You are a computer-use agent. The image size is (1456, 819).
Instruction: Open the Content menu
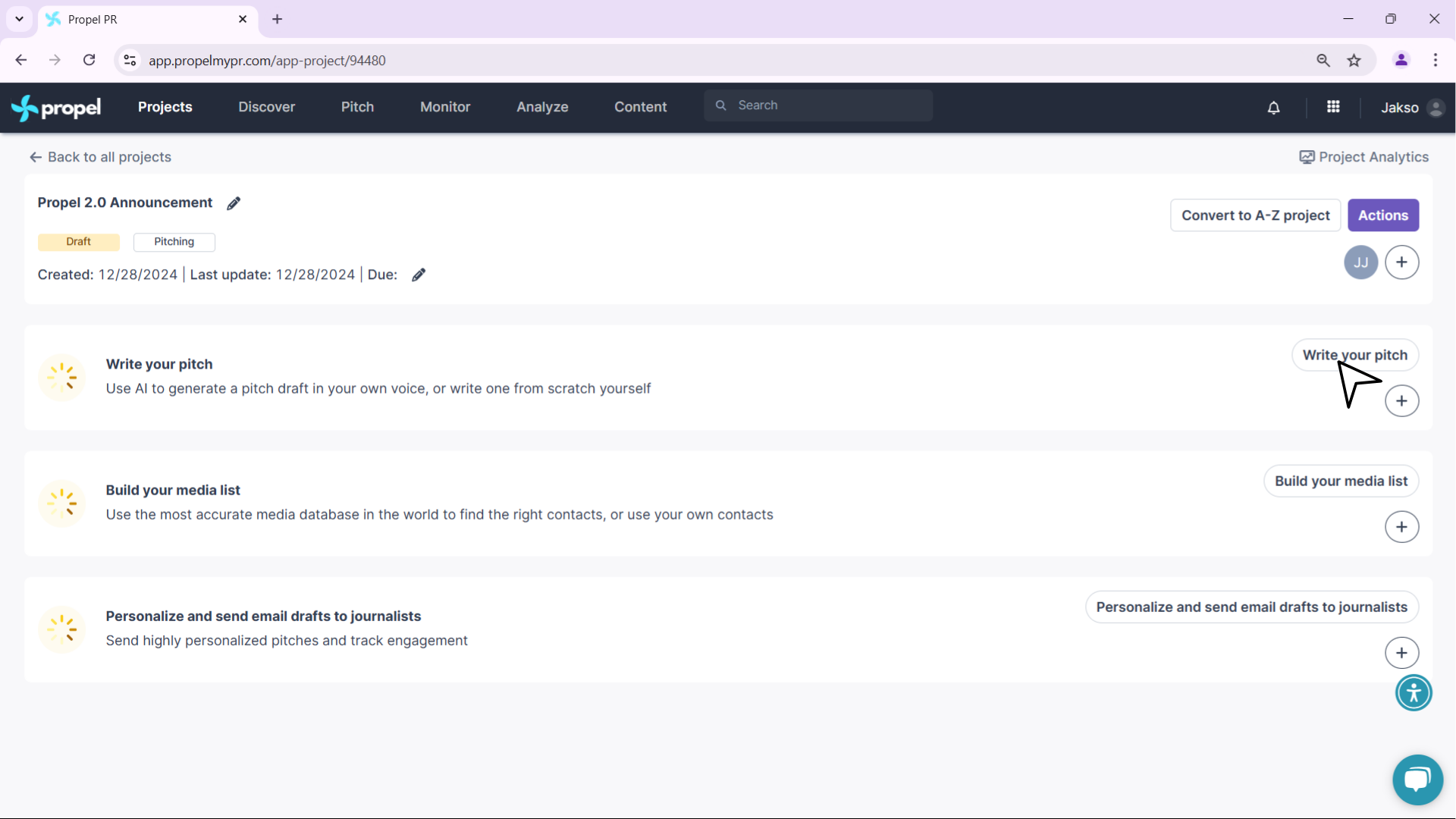click(x=641, y=107)
